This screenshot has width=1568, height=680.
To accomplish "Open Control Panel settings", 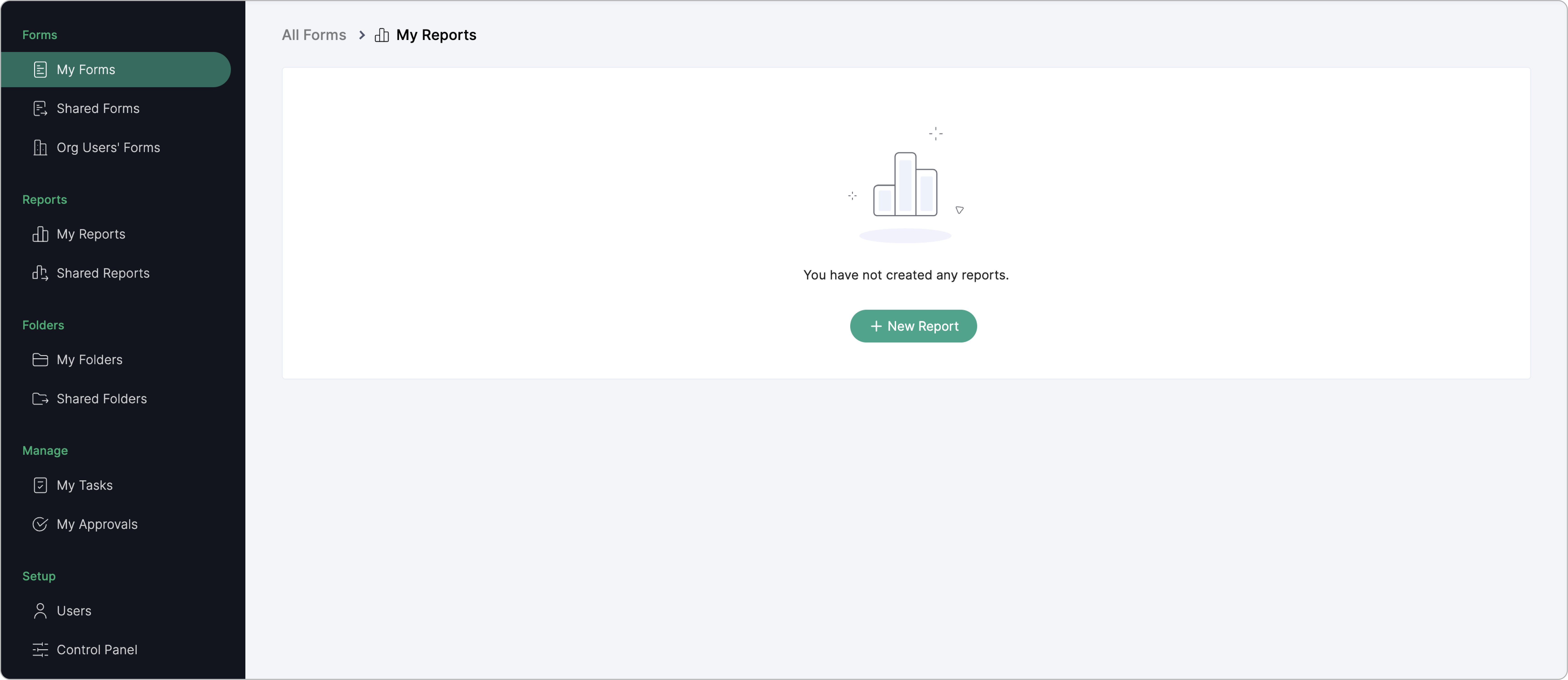I will click(97, 650).
